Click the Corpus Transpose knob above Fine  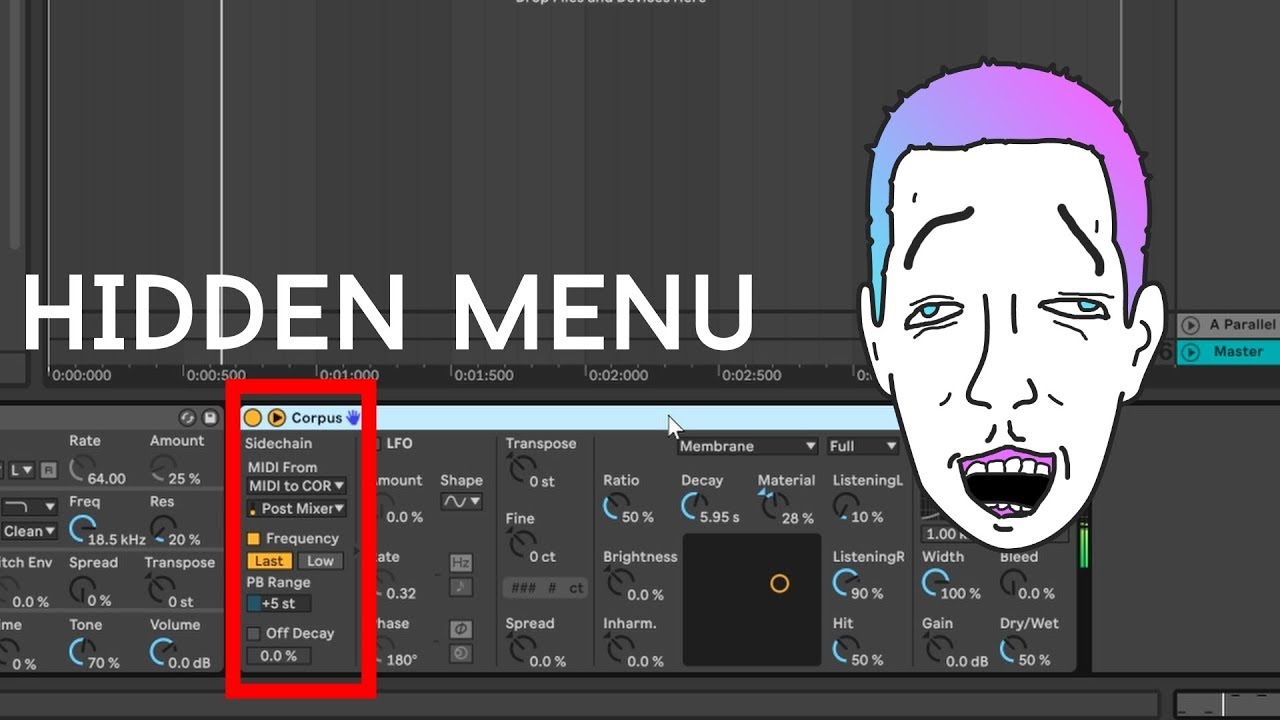click(521, 466)
